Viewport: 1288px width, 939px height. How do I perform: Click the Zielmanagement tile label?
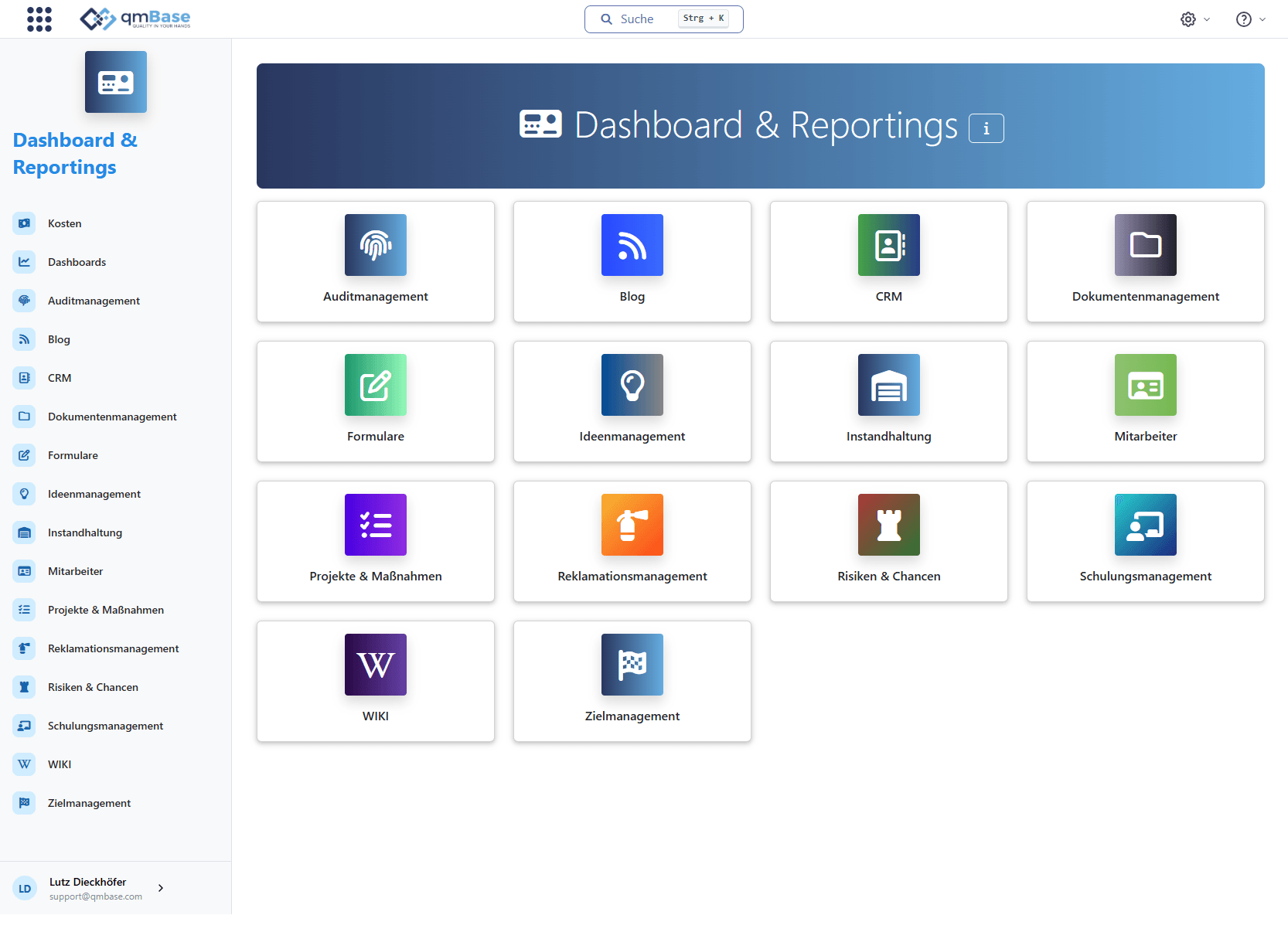(x=632, y=716)
